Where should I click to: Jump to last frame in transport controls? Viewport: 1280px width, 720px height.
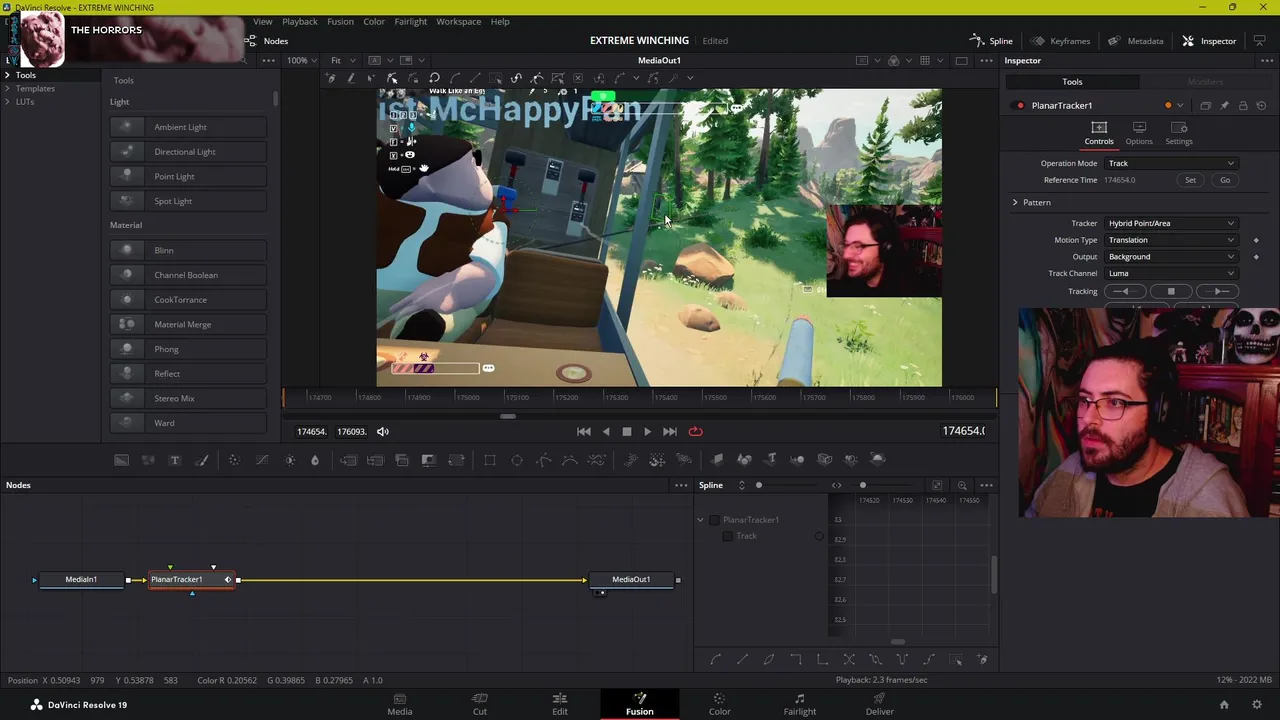coord(670,432)
